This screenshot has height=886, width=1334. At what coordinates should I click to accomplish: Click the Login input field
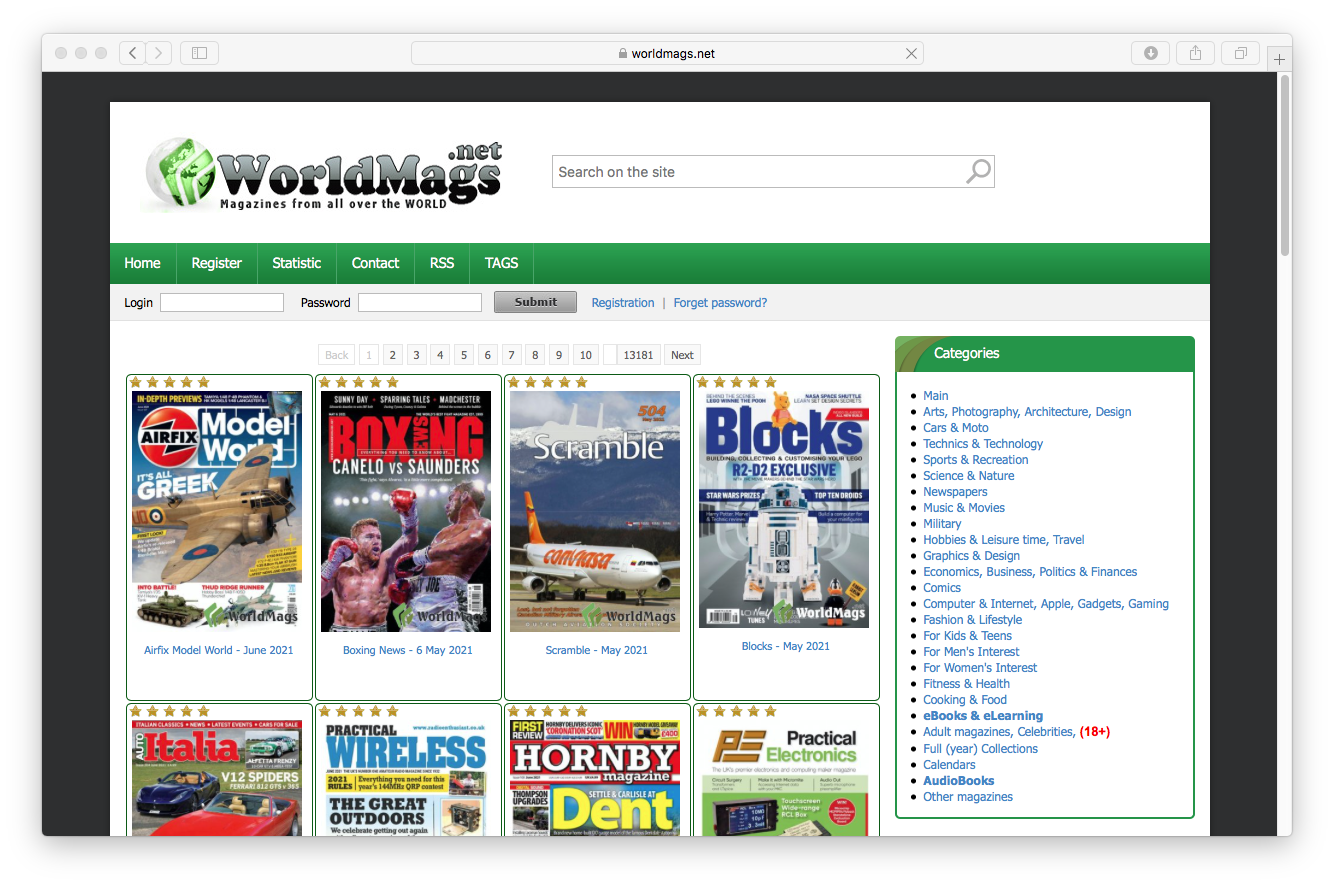222,302
